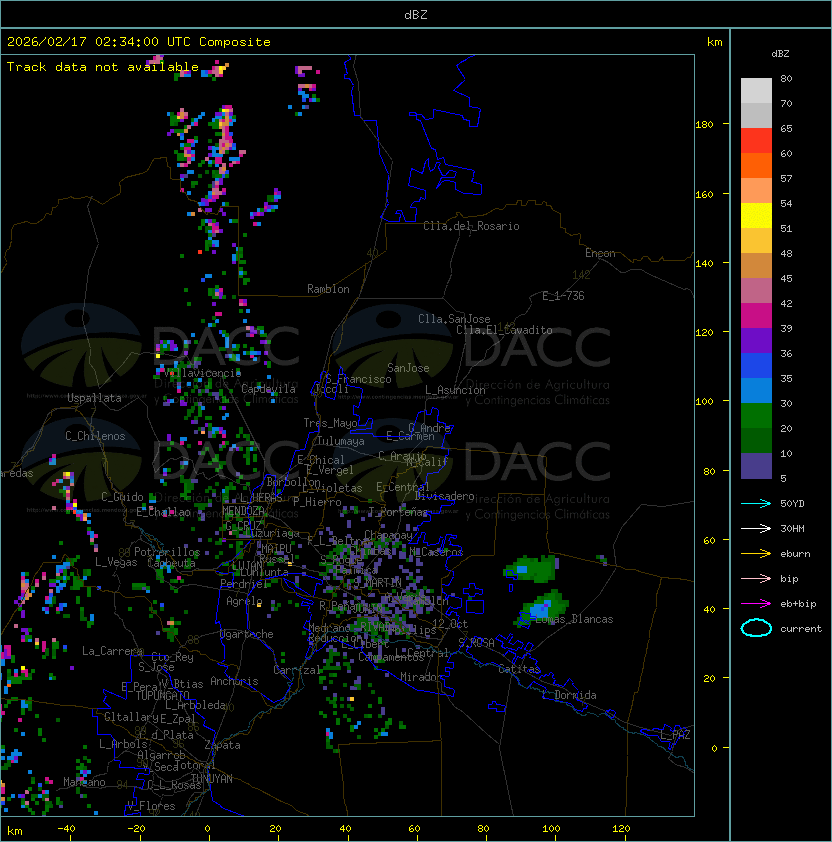Click the 'S_ROSA' place label
The width and height of the screenshot is (832, 842).
(477, 642)
